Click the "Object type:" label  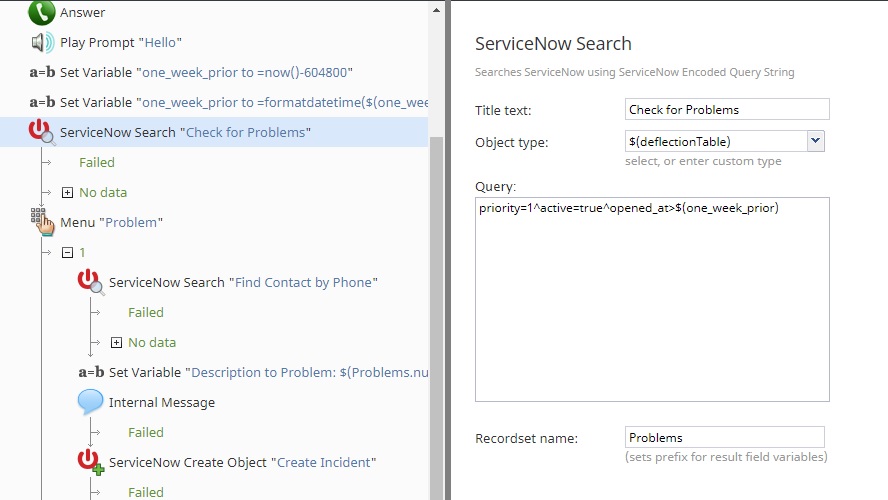point(511,143)
